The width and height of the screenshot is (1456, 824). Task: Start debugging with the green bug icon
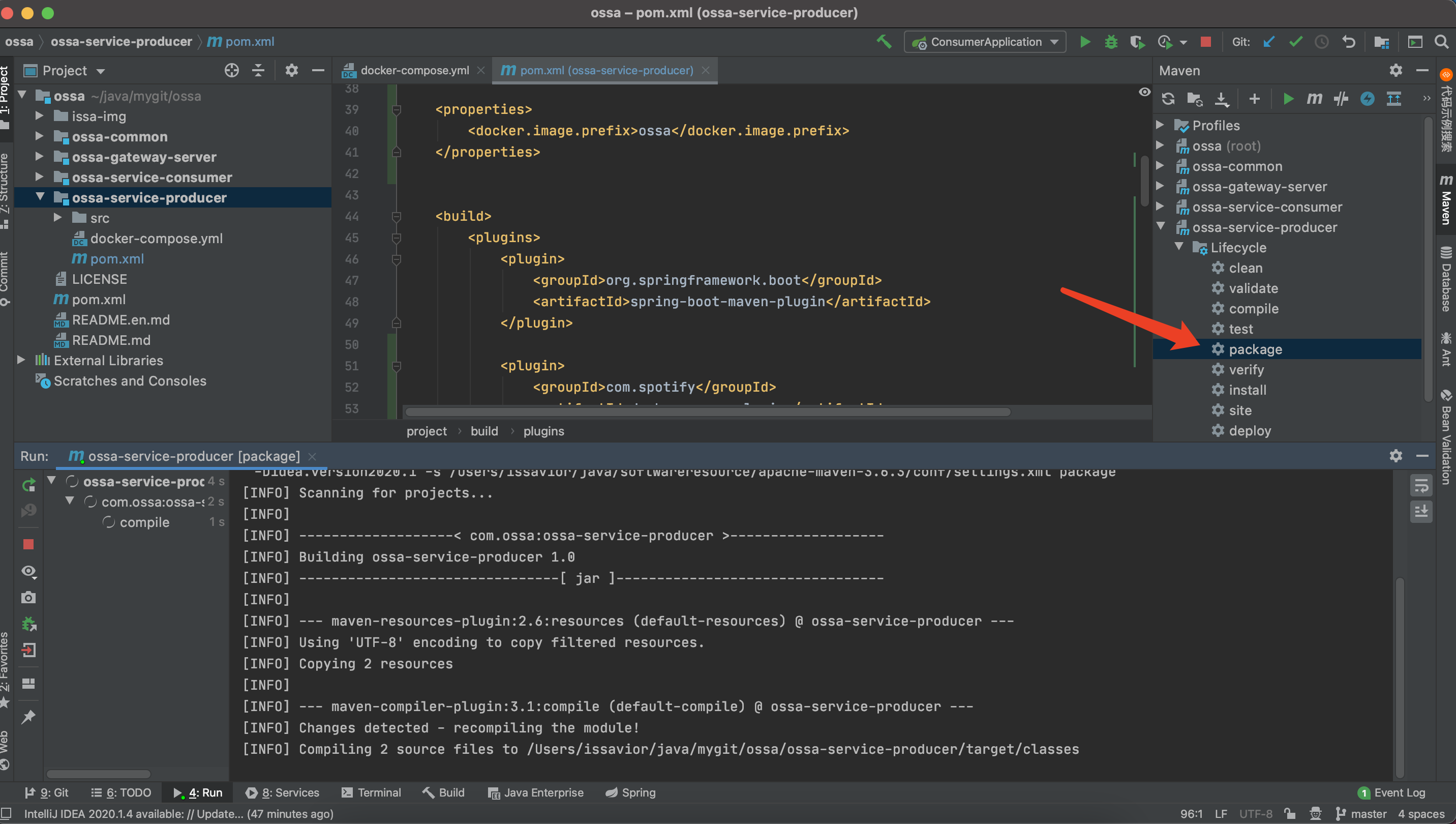click(1111, 42)
